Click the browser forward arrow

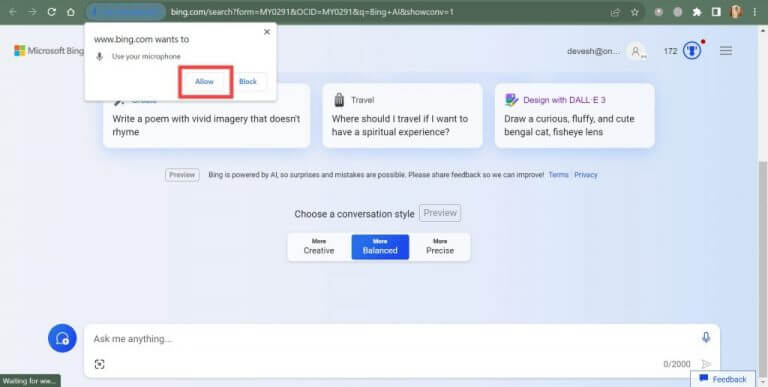coord(32,12)
